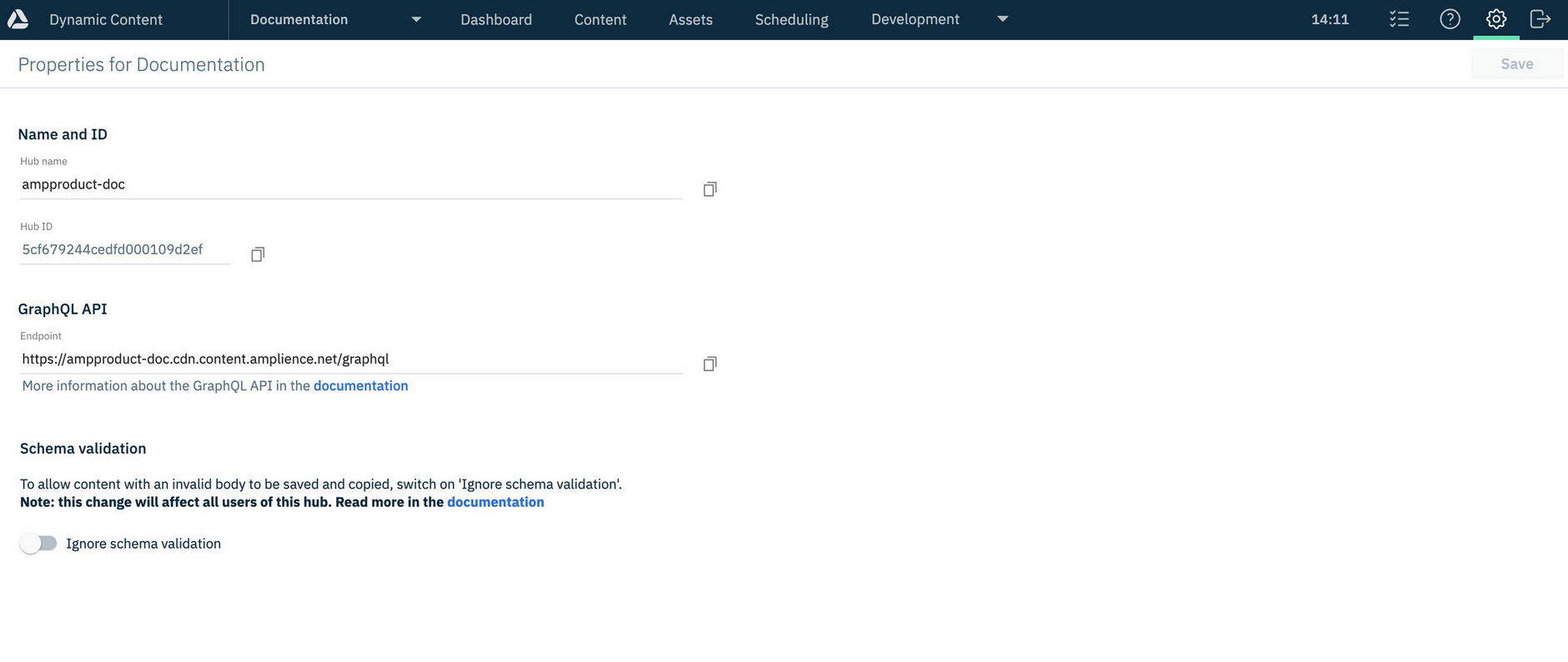Open schema validation documentation link
The width and height of the screenshot is (1568, 662).
click(x=495, y=502)
